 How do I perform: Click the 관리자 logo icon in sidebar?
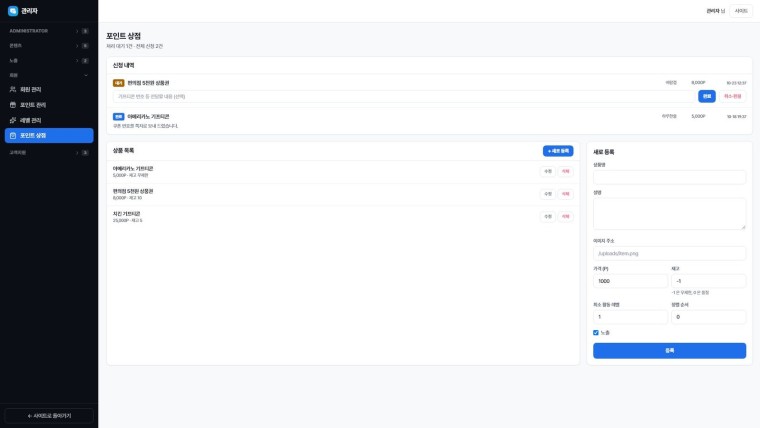point(13,11)
